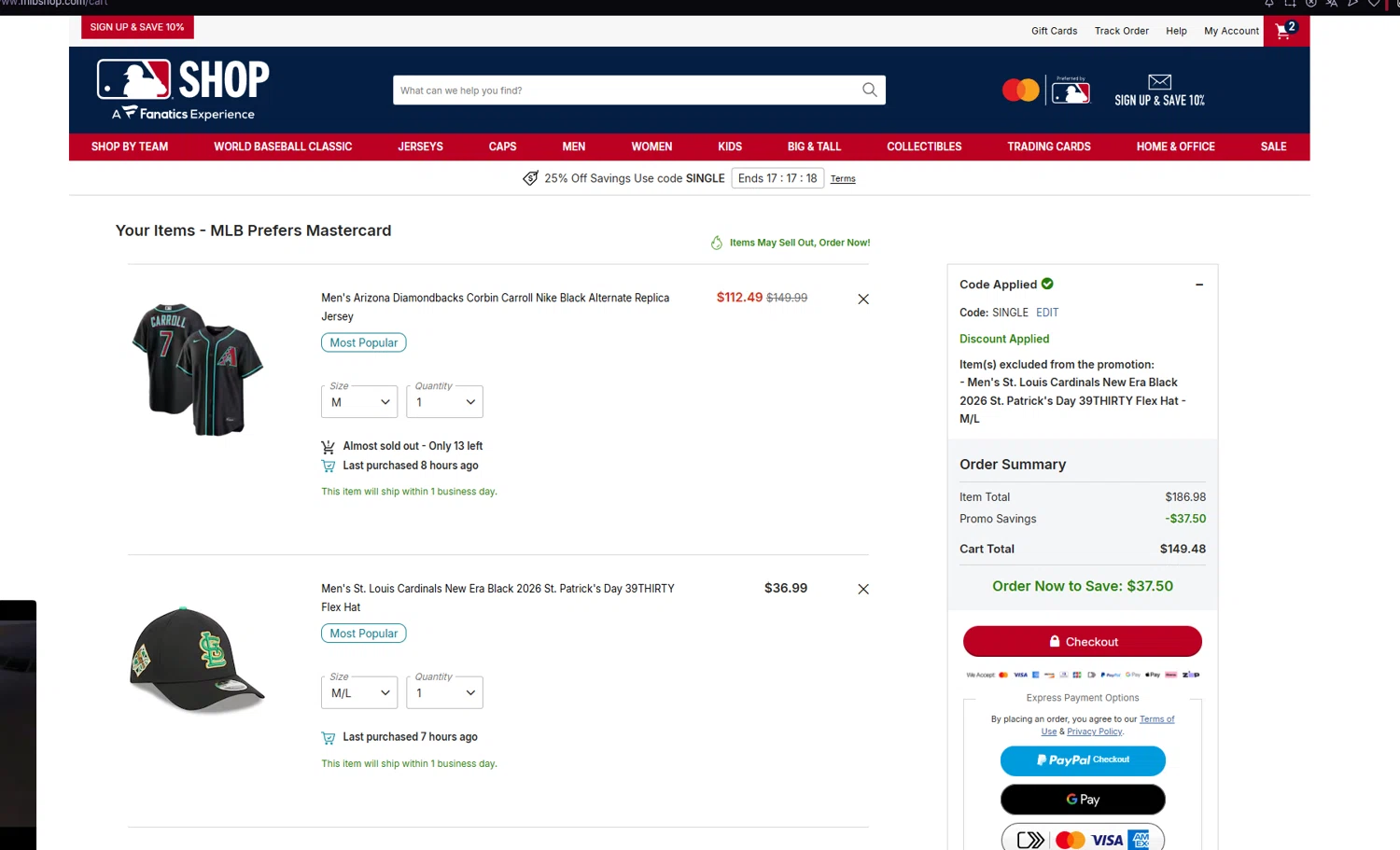
Task: Open Track Order link
Action: coord(1121,31)
